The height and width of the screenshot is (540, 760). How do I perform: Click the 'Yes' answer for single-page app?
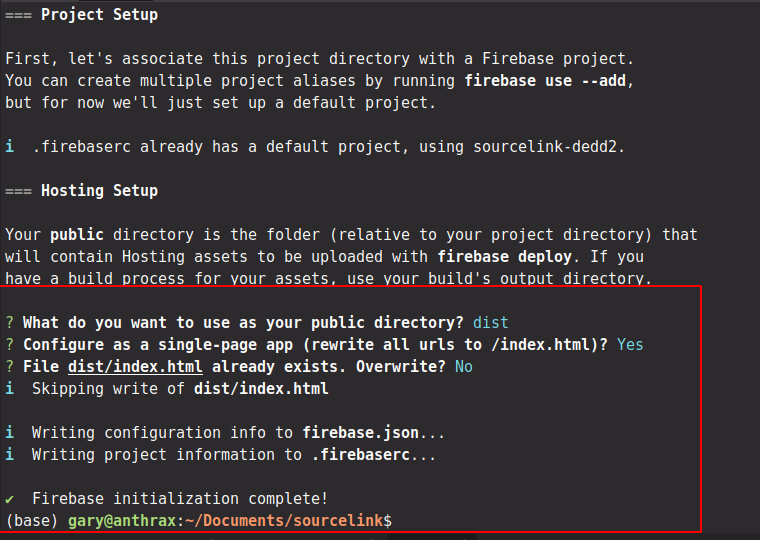pos(630,345)
